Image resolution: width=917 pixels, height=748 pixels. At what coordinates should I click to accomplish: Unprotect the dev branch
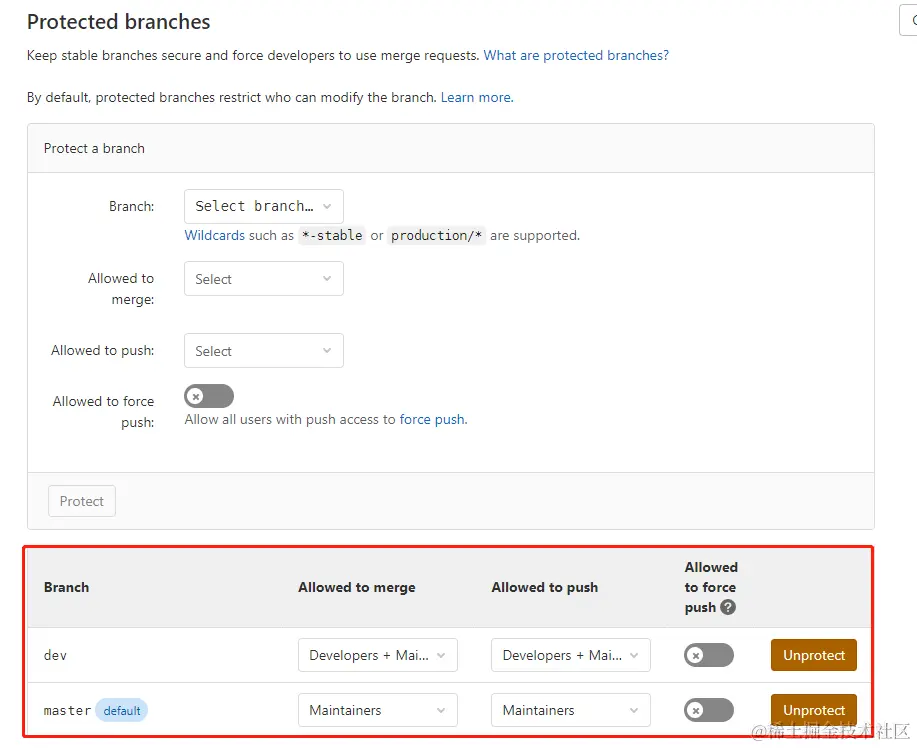[814, 655]
